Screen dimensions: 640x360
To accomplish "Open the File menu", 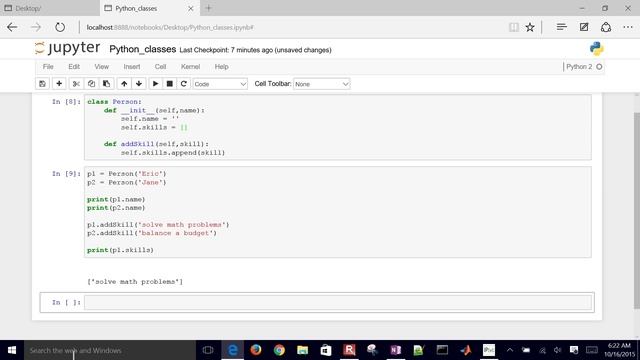I will 48,67.
